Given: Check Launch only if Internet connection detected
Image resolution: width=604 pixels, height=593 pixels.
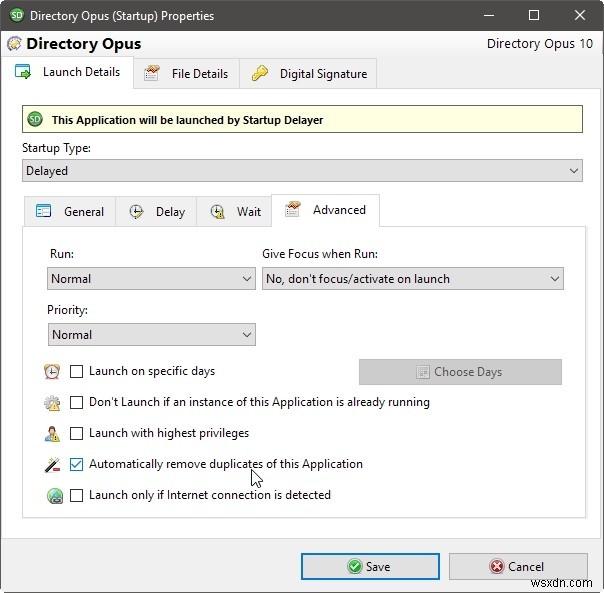Looking at the screenshot, I should (x=76, y=495).
